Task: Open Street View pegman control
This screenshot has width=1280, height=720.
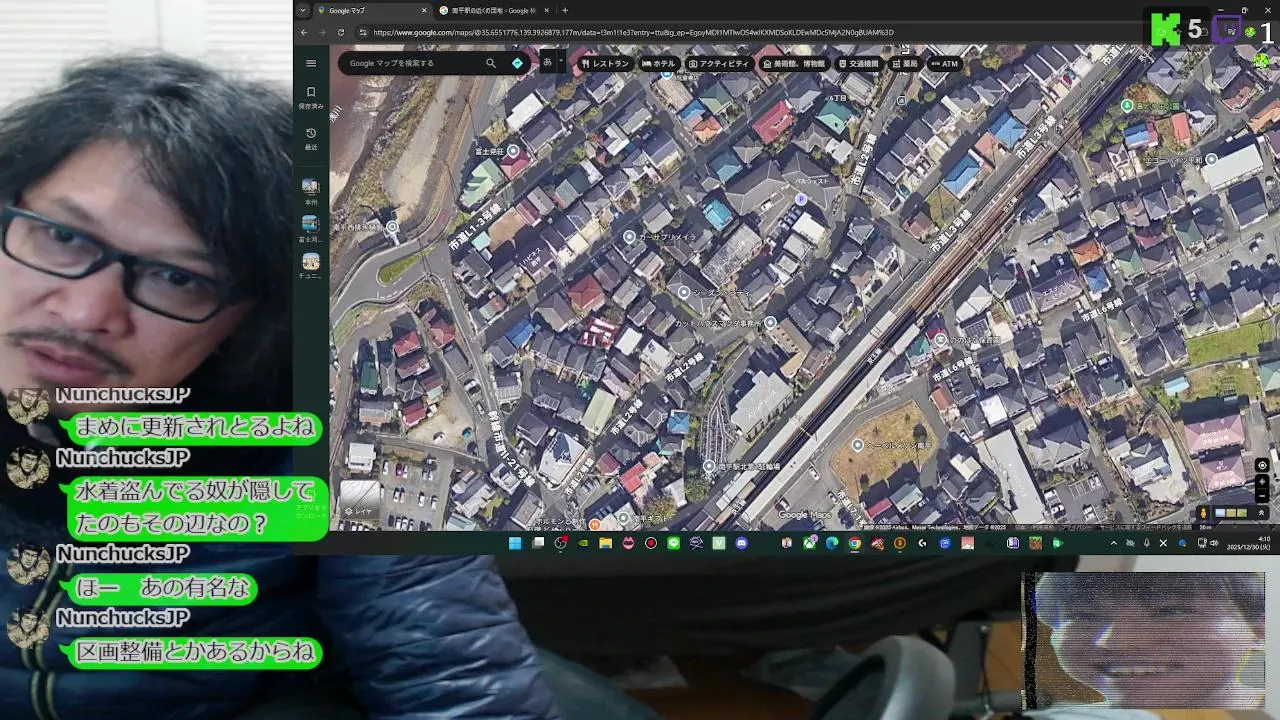Action: (x=1204, y=513)
